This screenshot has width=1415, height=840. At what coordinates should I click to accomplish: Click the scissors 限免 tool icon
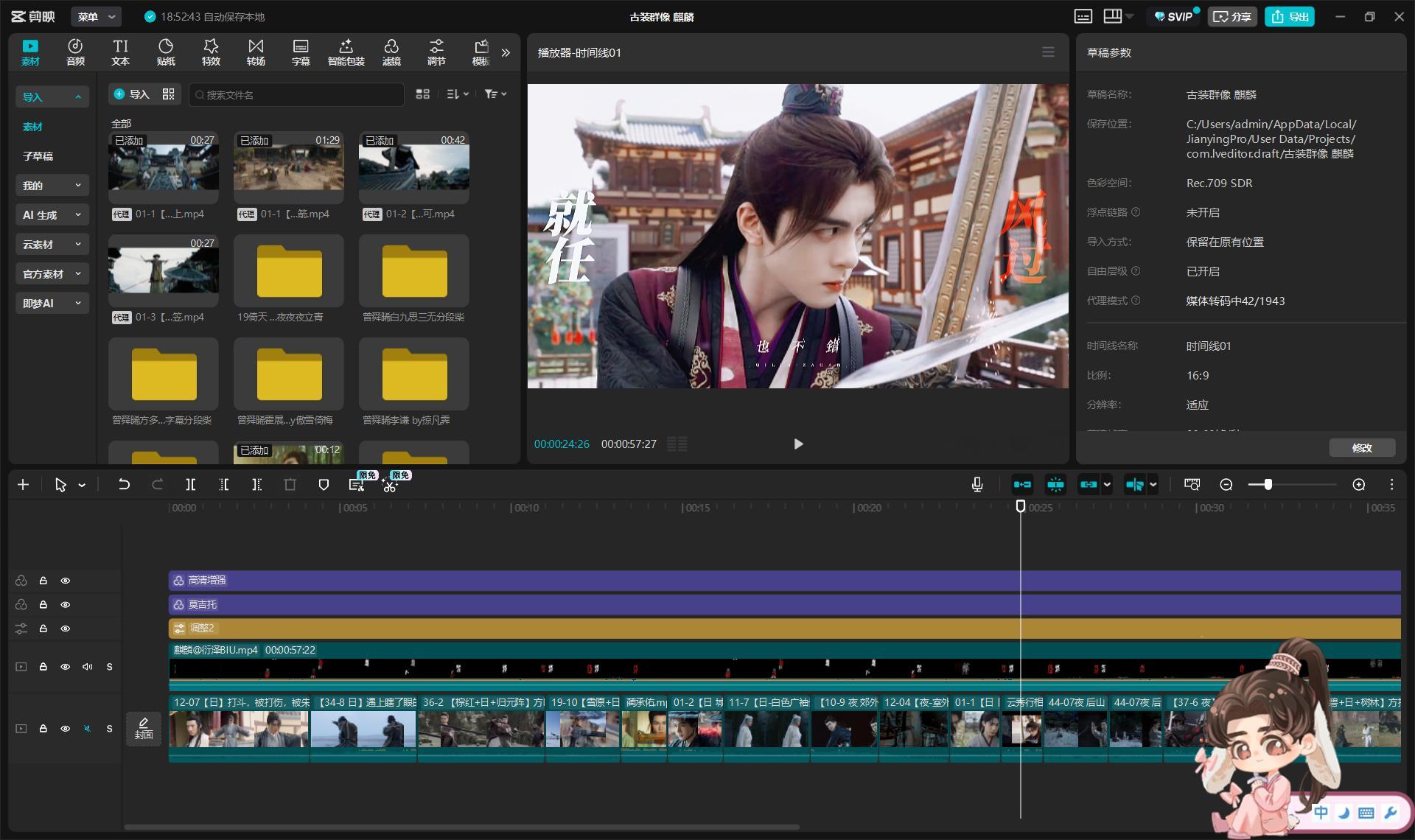pos(391,484)
